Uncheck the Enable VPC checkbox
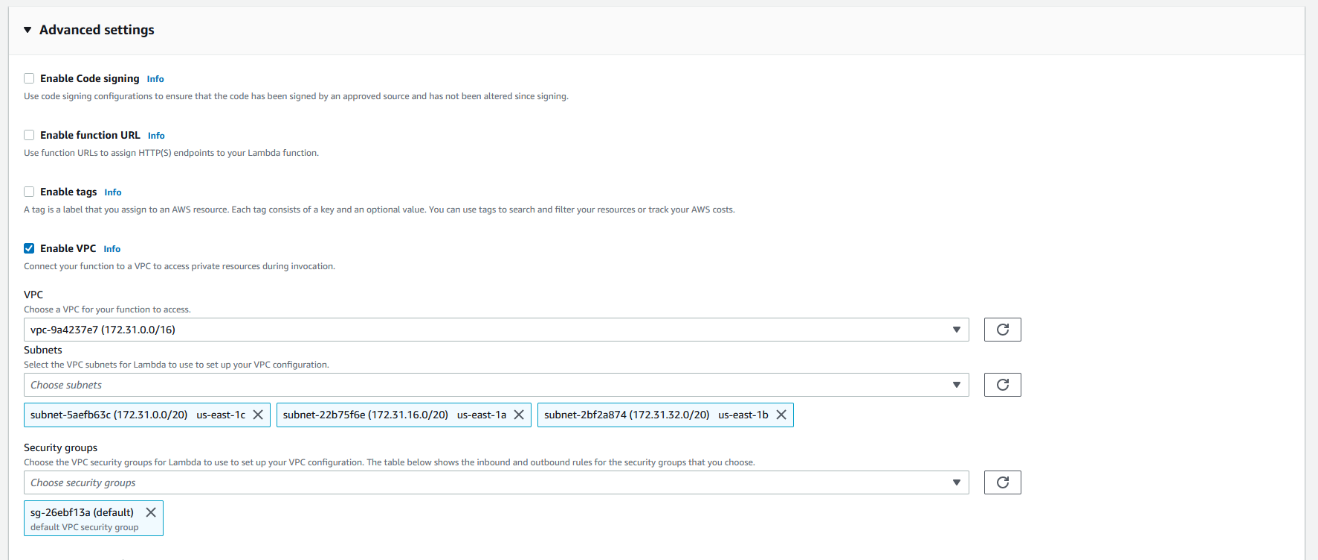 tap(29, 248)
